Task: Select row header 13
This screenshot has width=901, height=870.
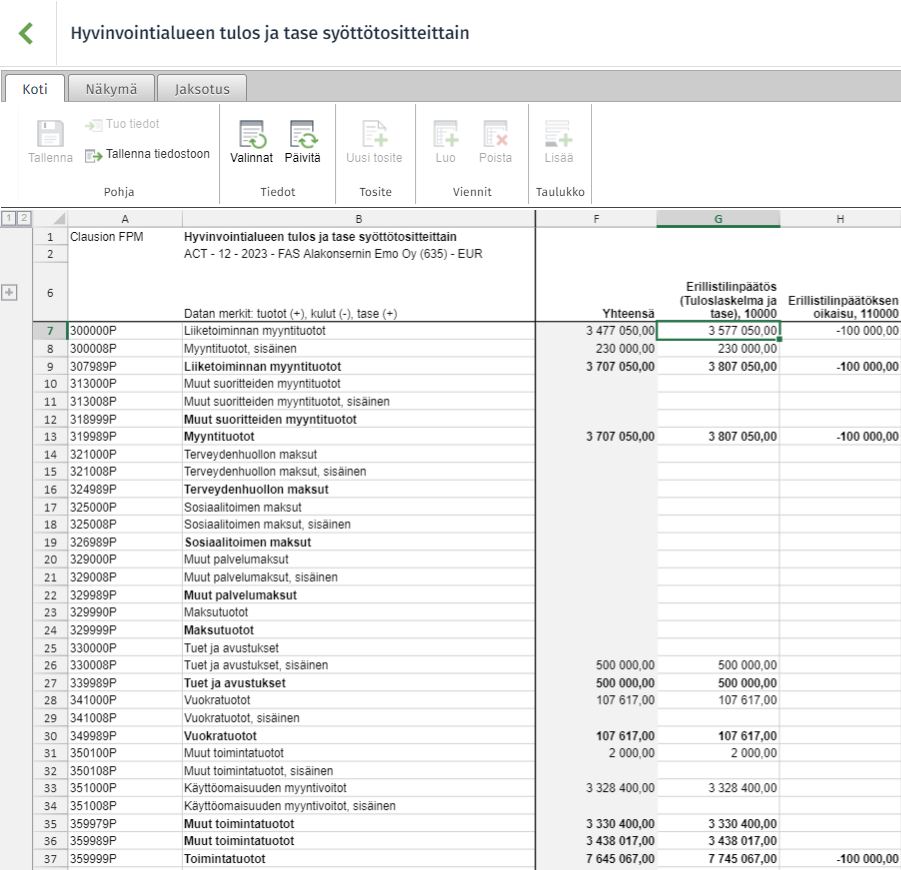Action: pyautogui.click(x=50, y=437)
